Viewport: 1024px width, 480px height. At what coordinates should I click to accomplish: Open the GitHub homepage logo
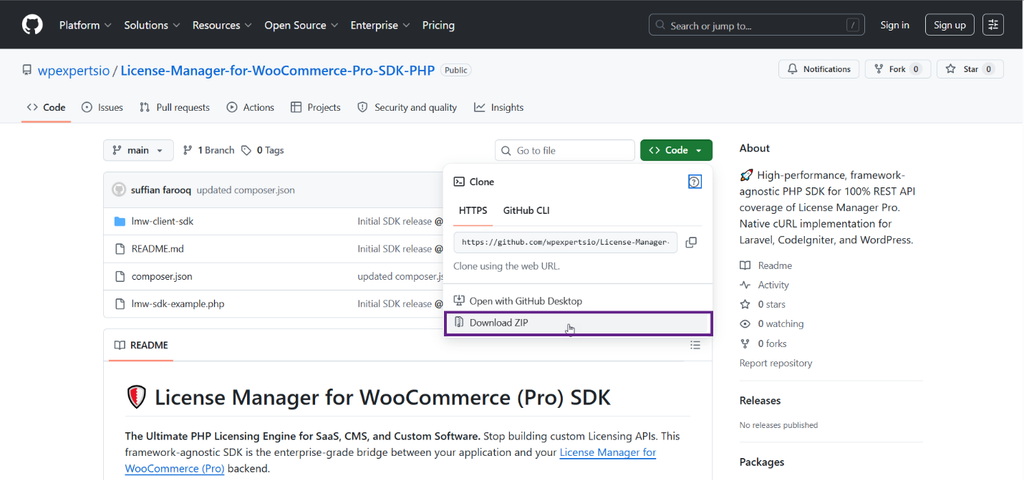32,25
